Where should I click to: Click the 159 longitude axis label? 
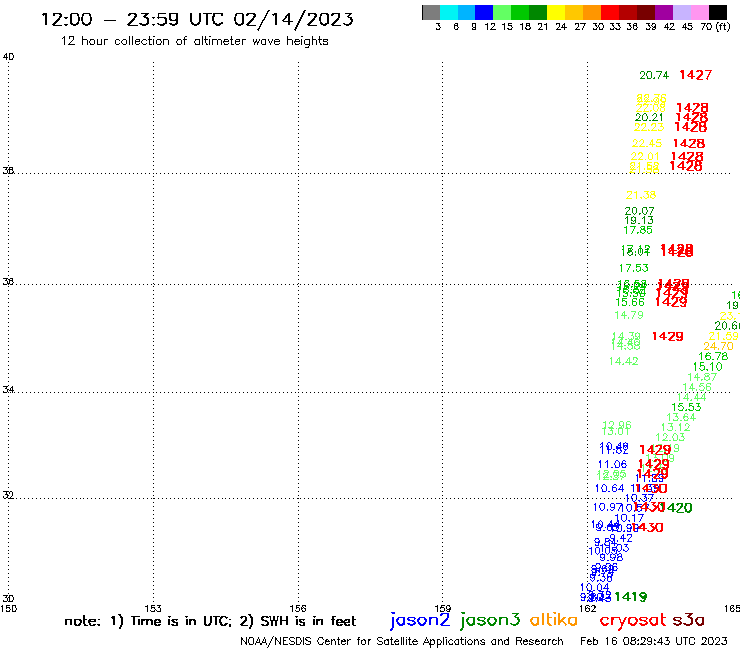coord(443,608)
